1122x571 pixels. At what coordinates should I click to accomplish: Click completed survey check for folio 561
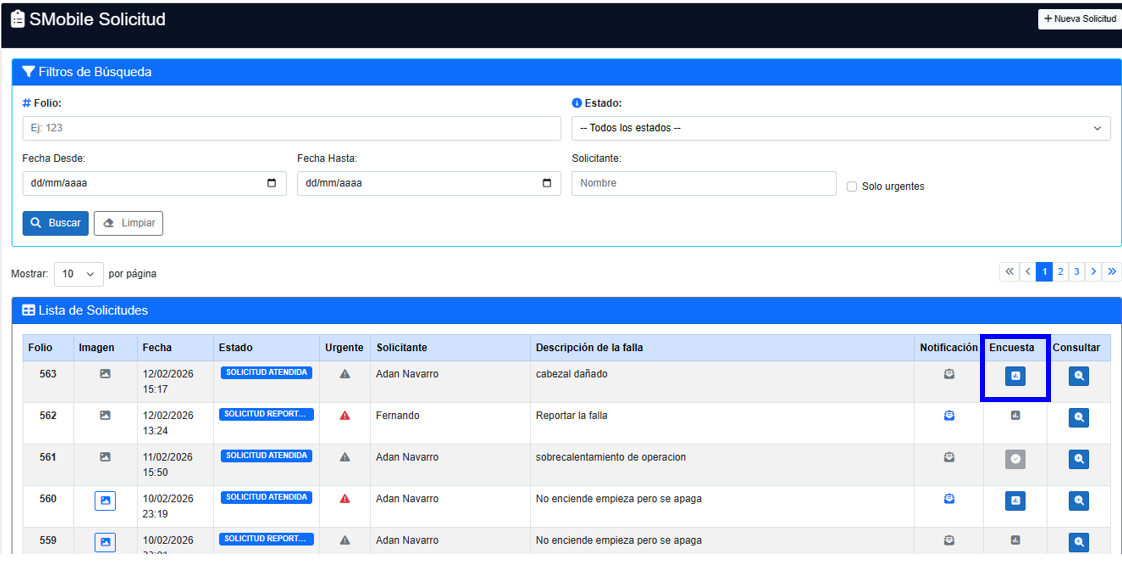(1015, 459)
